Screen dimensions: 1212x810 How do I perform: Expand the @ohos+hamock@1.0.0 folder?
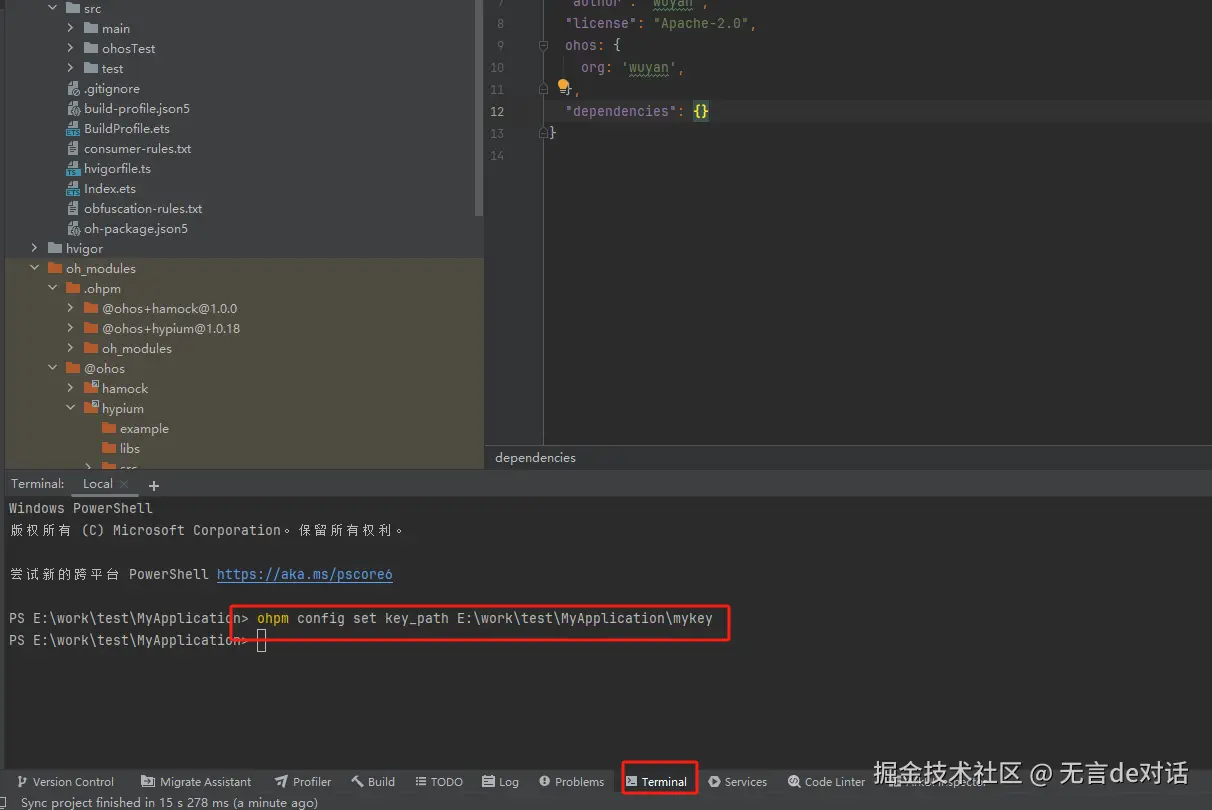pos(70,308)
